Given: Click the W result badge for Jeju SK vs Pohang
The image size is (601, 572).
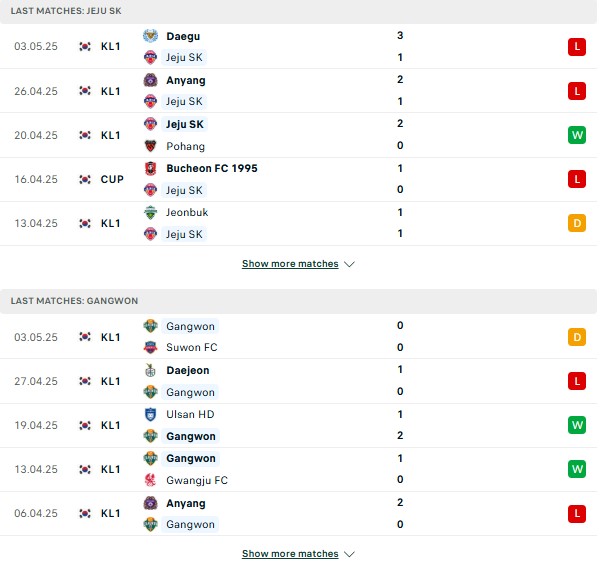Looking at the screenshot, I should click(x=577, y=135).
